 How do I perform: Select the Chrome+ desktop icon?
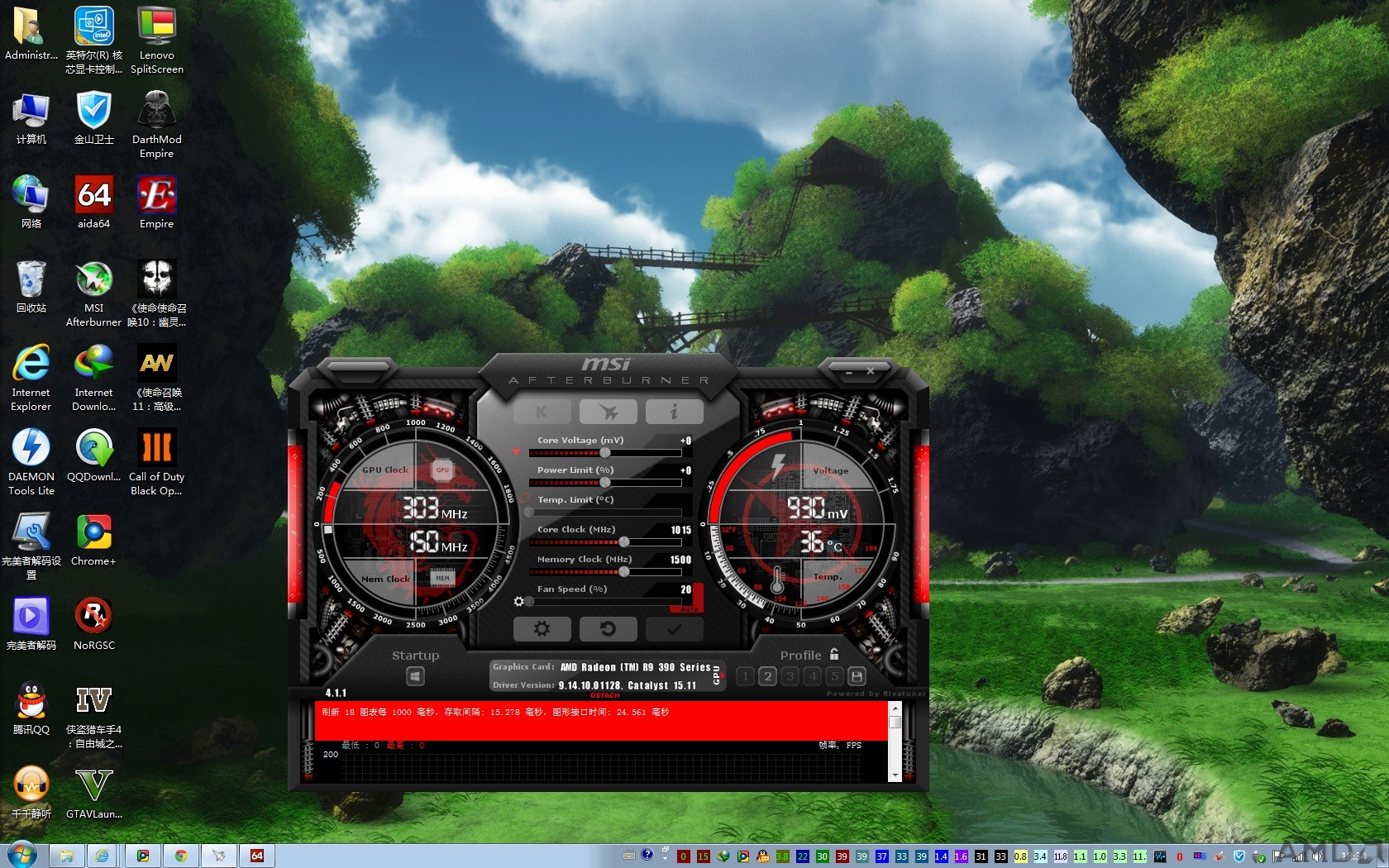tap(93, 540)
